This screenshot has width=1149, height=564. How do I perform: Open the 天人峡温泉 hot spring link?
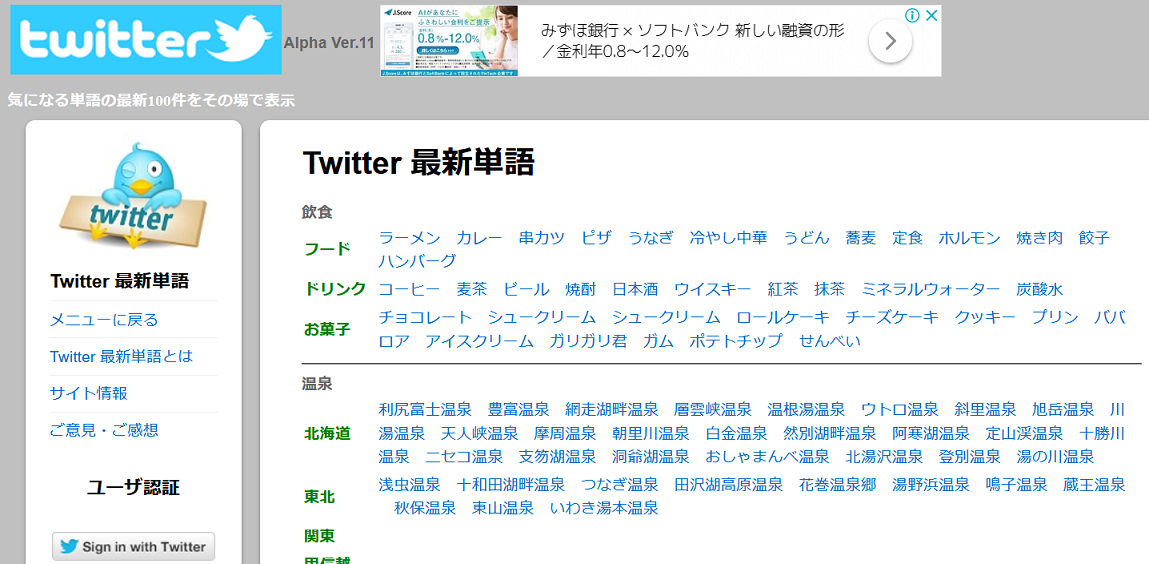(479, 433)
